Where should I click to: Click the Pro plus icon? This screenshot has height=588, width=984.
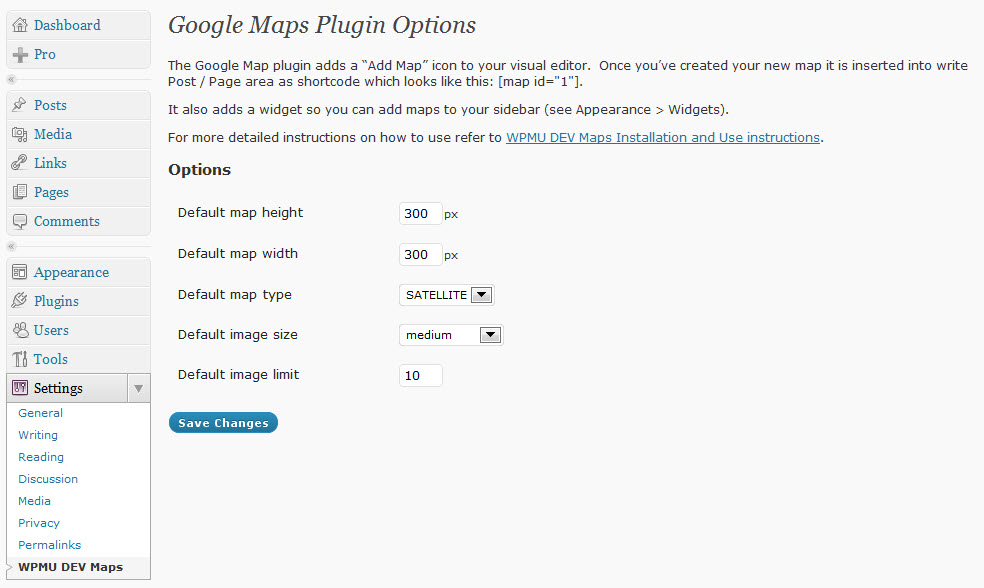click(x=20, y=54)
